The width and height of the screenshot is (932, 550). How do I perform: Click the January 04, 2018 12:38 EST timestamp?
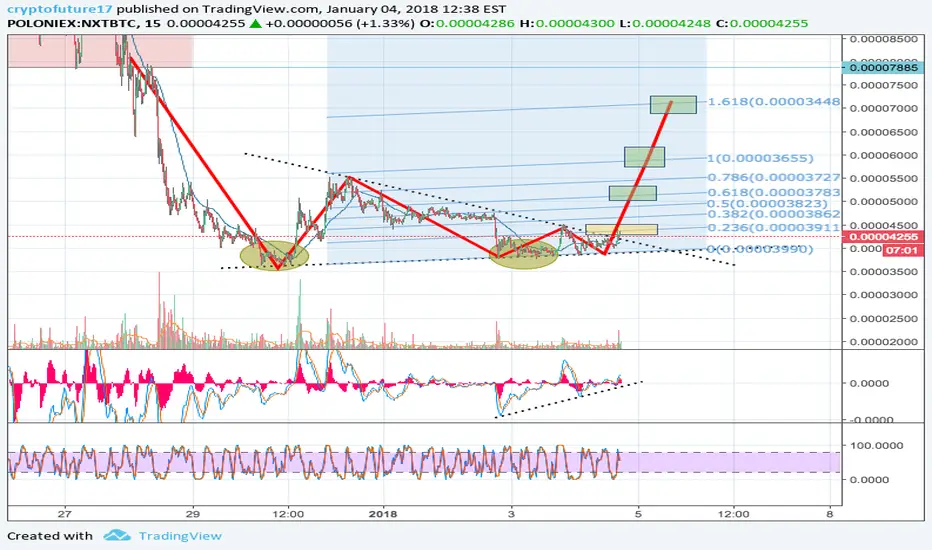click(416, 9)
